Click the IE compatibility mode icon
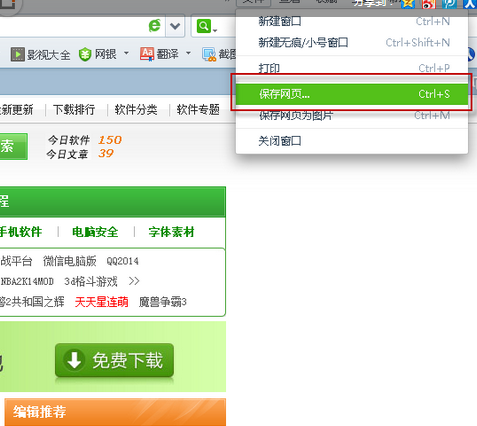Viewport: 477px width, 426px height. (155, 26)
